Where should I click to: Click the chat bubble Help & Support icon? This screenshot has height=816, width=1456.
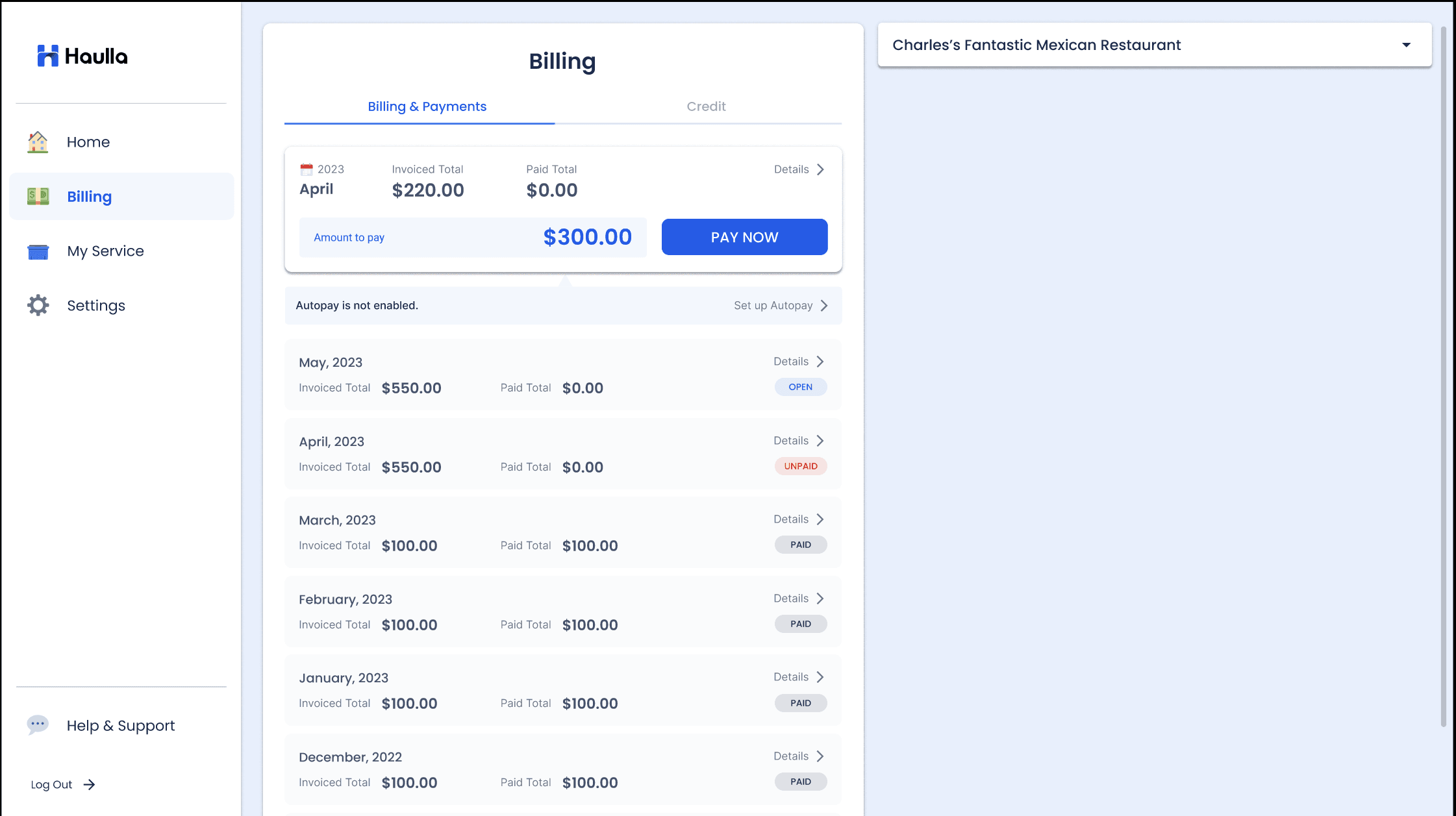38,724
